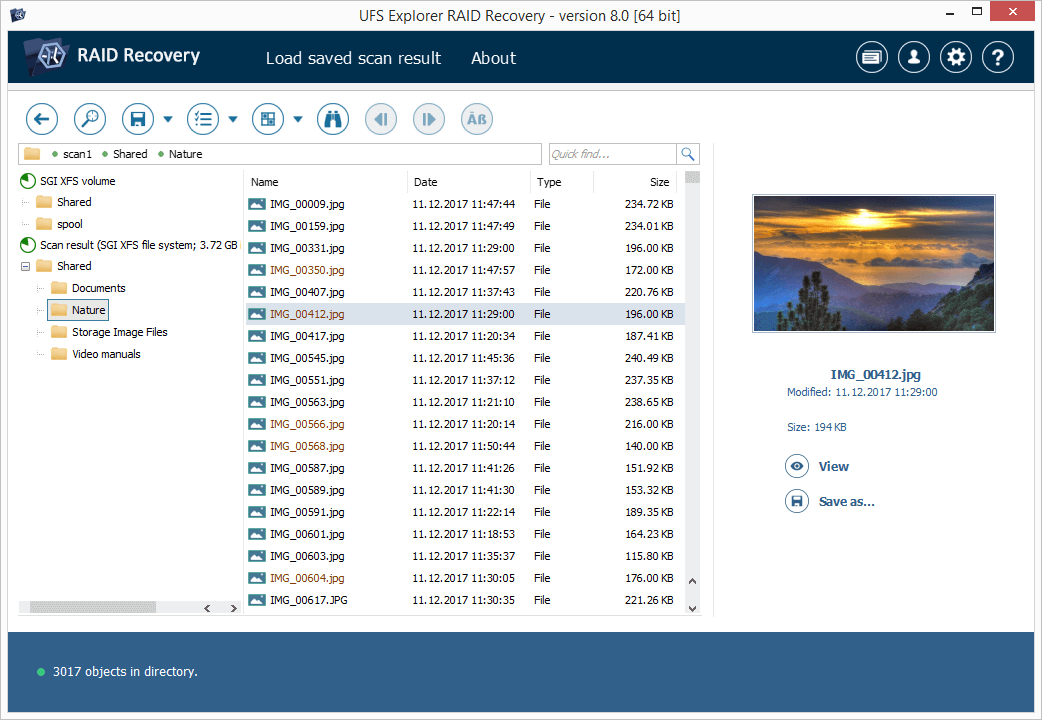Open the About menu
Screen dimensions: 1042x720
pos(493,58)
